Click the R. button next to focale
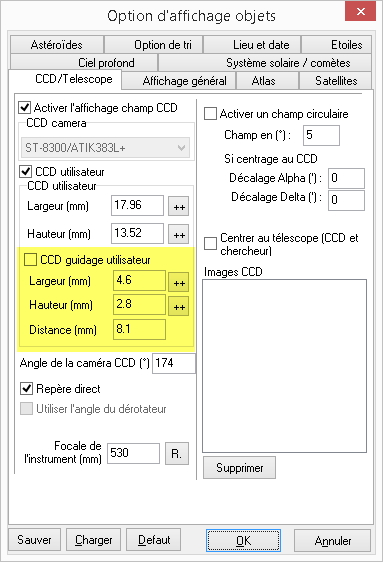The height and width of the screenshot is (562, 383). click(x=177, y=454)
